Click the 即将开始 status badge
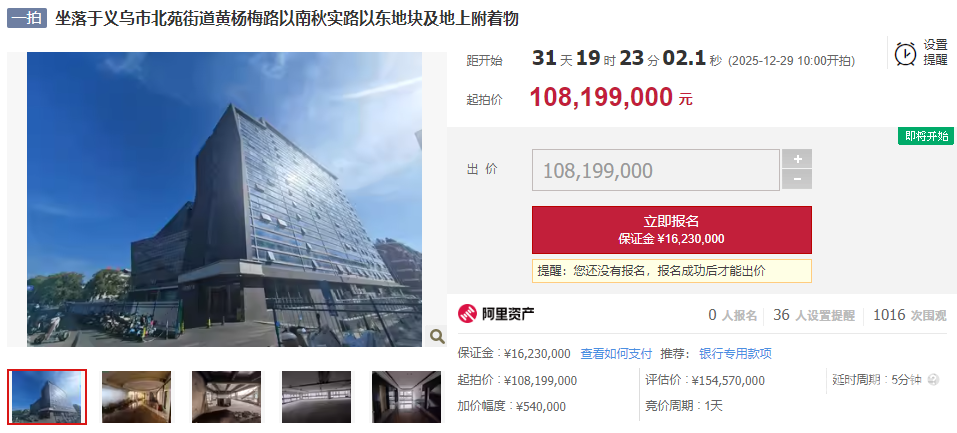 tap(926, 136)
